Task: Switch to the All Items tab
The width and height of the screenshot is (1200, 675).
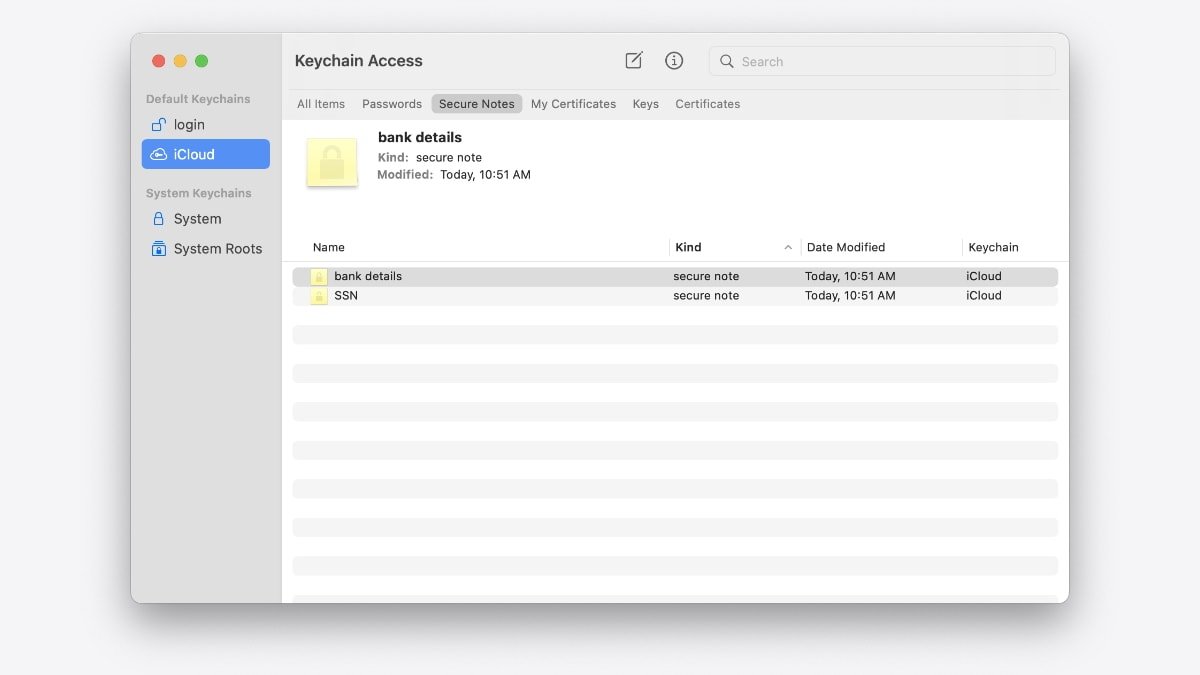Action: [321, 104]
